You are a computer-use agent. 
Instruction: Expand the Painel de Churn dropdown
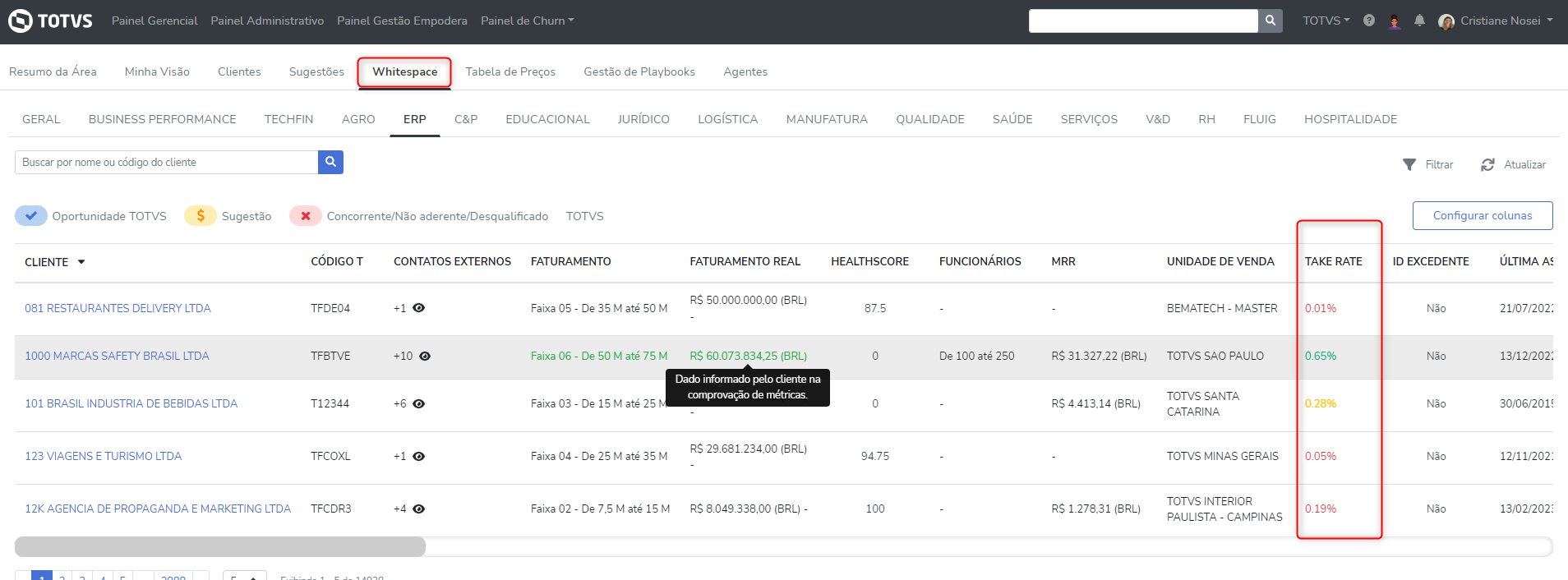coord(527,21)
